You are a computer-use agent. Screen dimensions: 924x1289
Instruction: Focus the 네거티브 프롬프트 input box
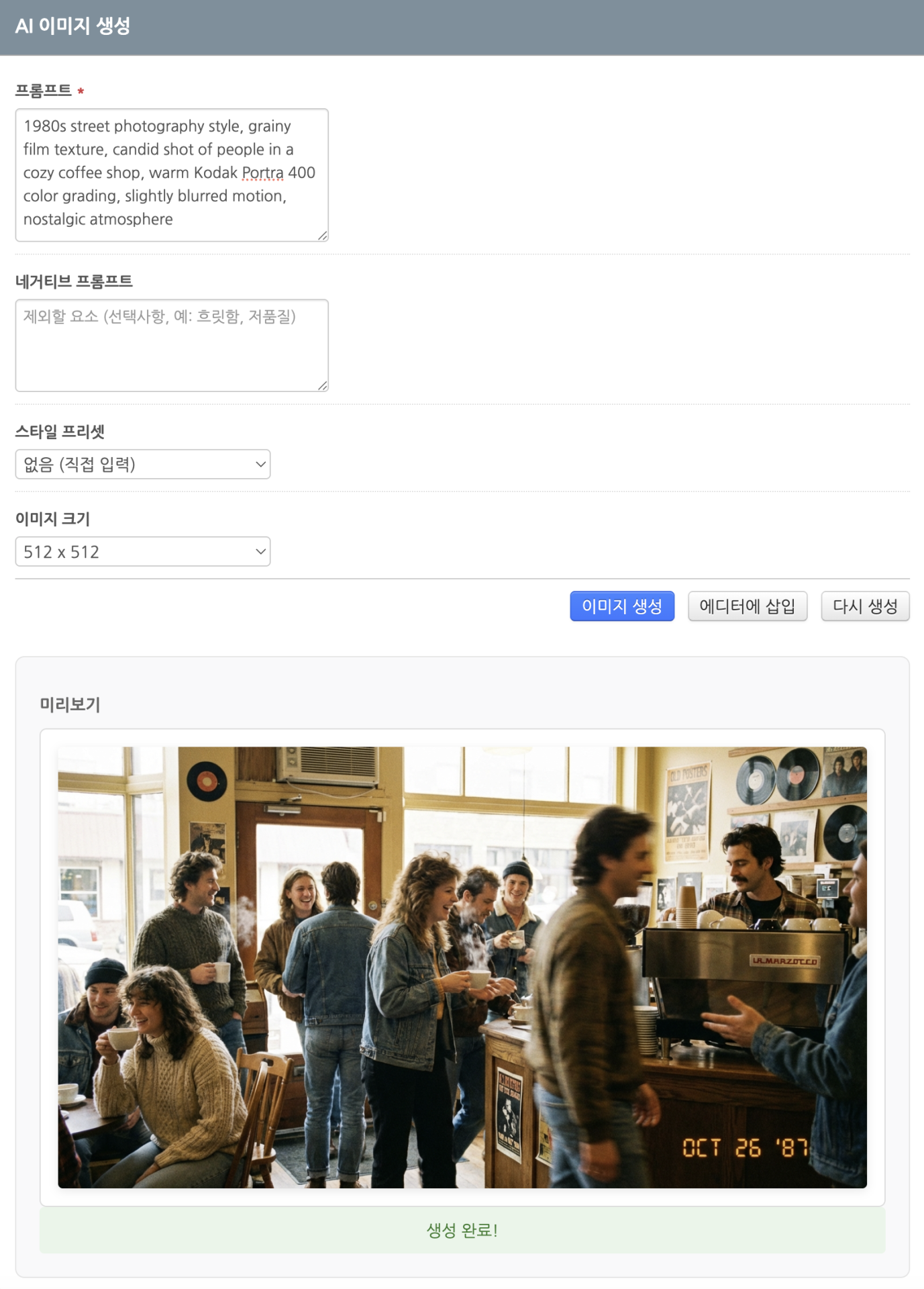[172, 346]
